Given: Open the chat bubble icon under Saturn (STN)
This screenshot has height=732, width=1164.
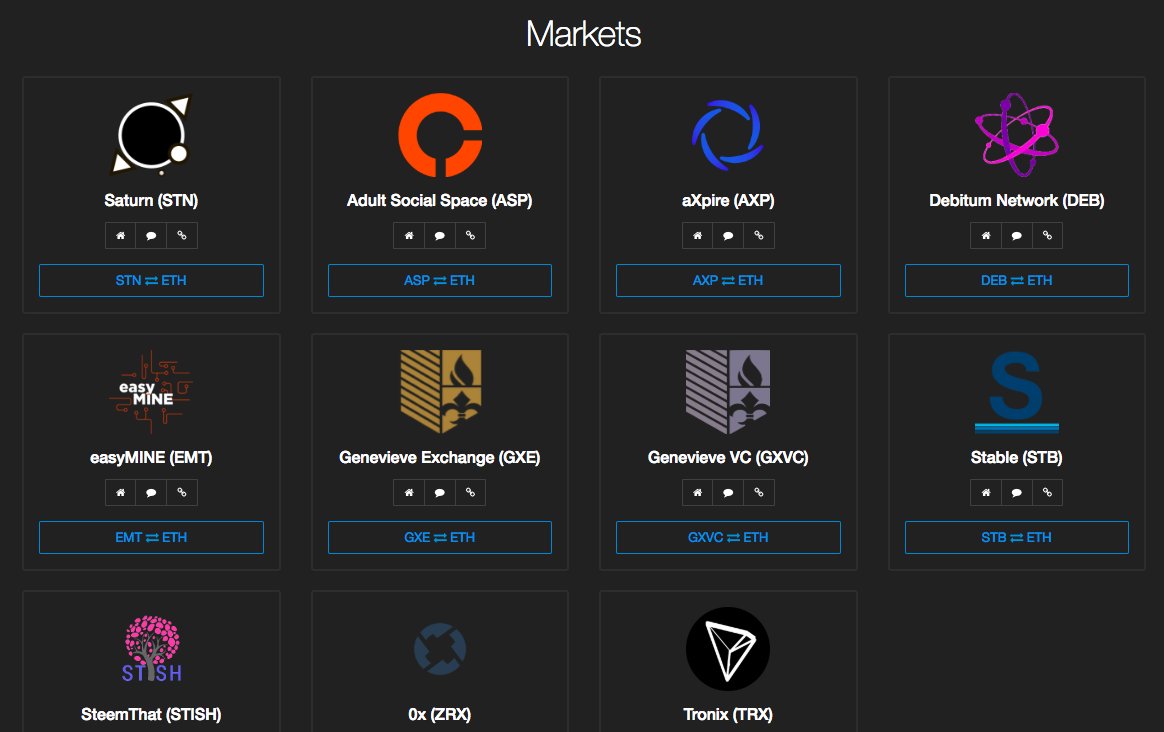Looking at the screenshot, I should click(151, 235).
